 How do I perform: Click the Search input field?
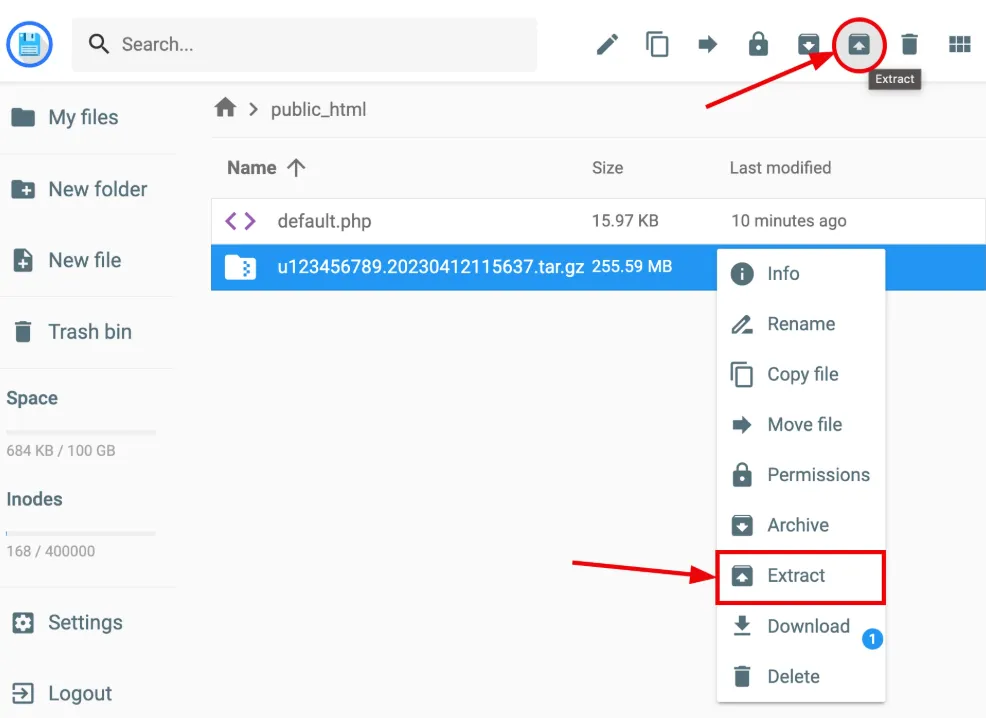304,45
